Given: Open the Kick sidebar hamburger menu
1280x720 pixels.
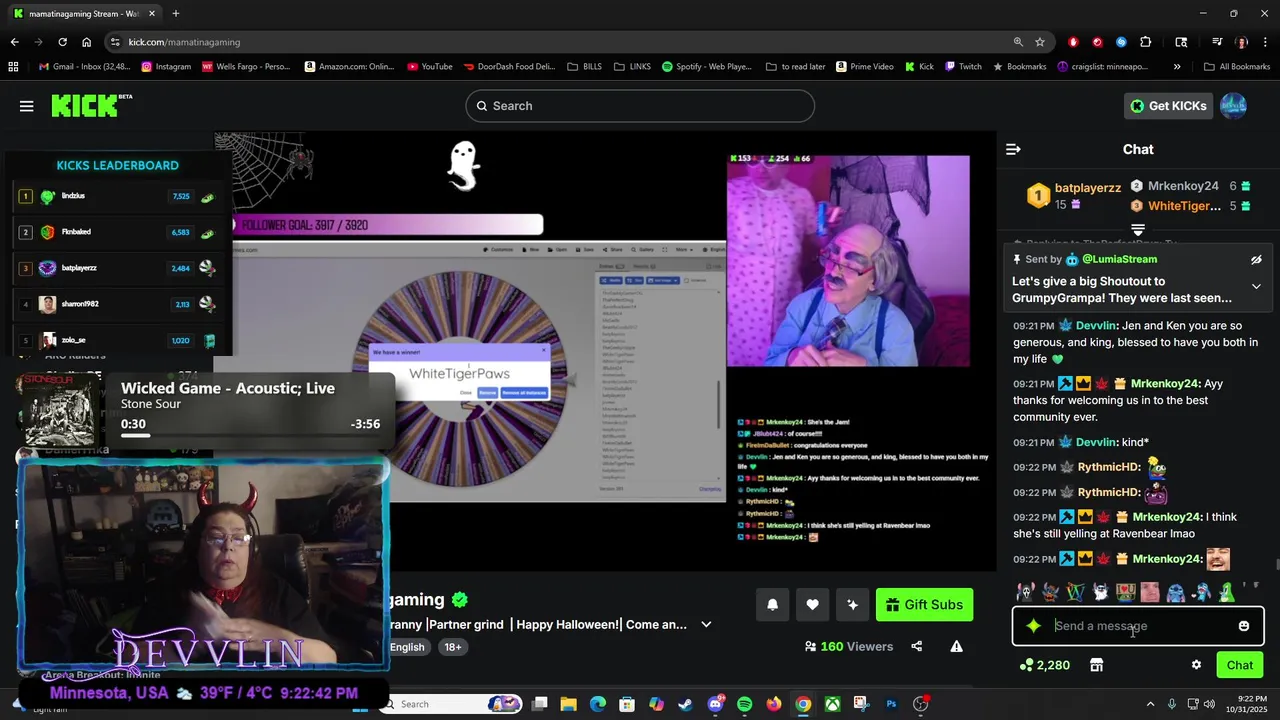Looking at the screenshot, I should click(x=27, y=106).
